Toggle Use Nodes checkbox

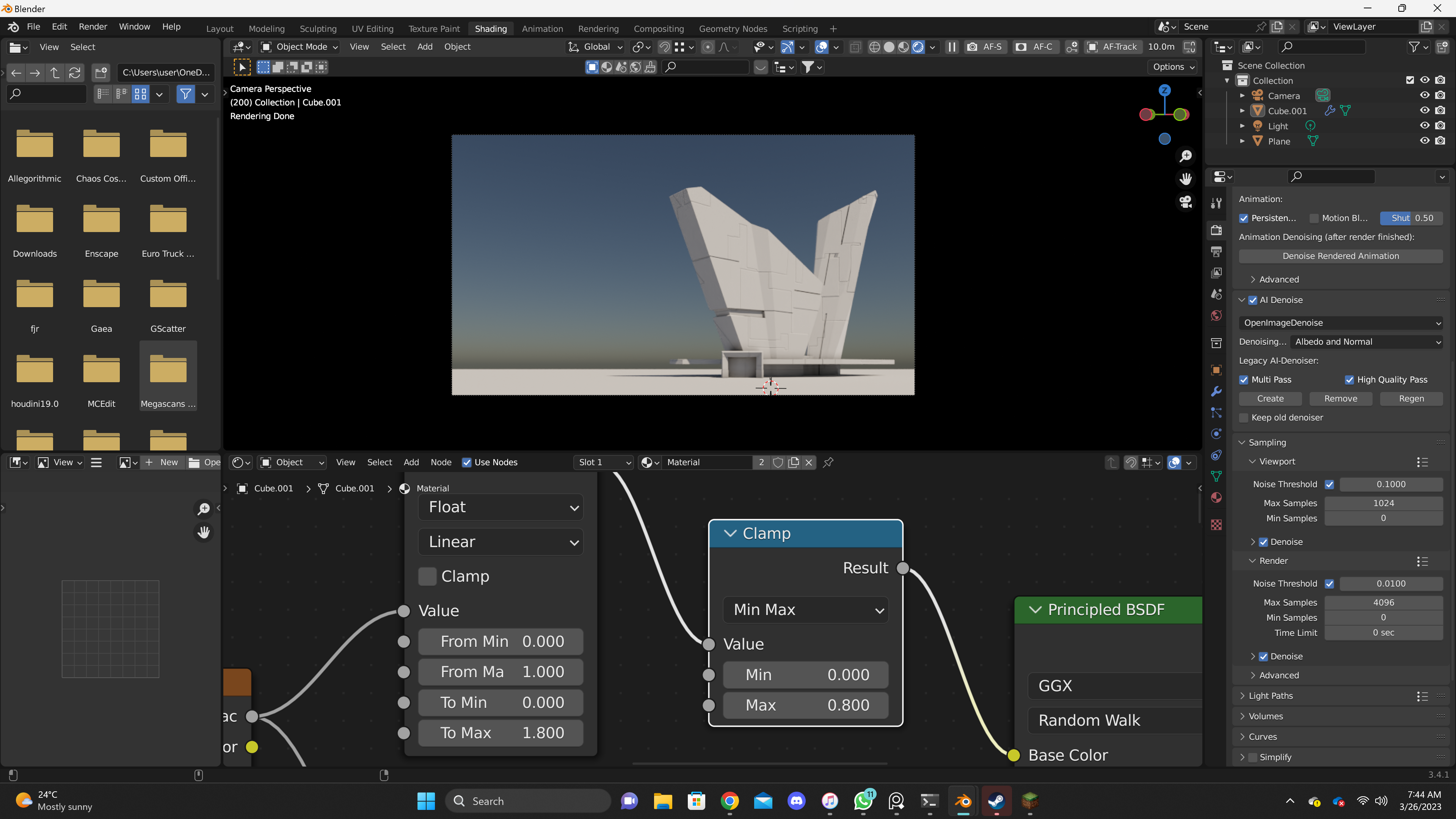click(467, 462)
